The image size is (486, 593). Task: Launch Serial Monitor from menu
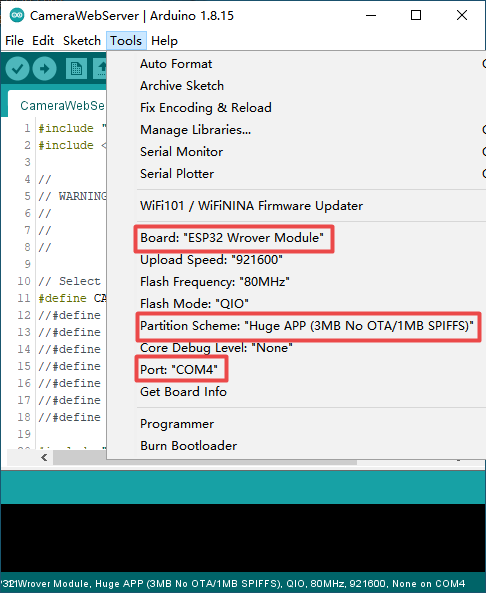296,152
